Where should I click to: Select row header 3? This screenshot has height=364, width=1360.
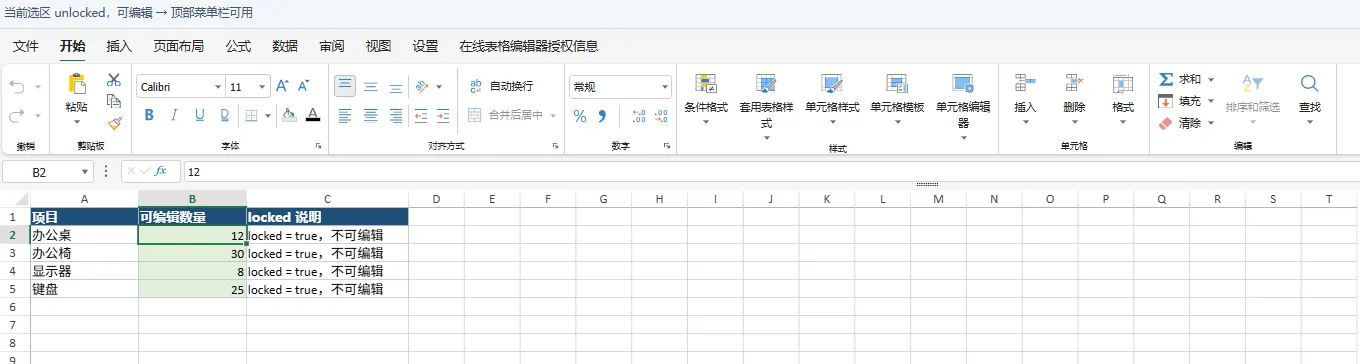click(x=15, y=253)
